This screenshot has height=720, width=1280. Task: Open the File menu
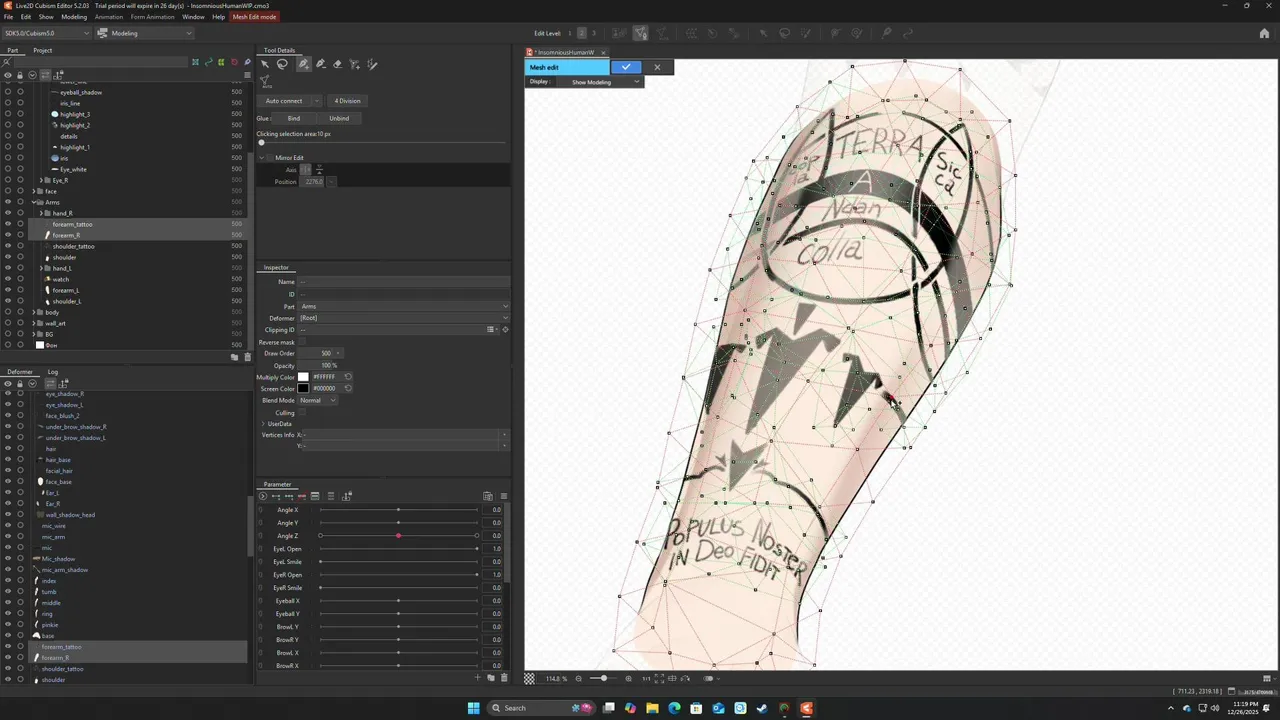[x=9, y=17]
